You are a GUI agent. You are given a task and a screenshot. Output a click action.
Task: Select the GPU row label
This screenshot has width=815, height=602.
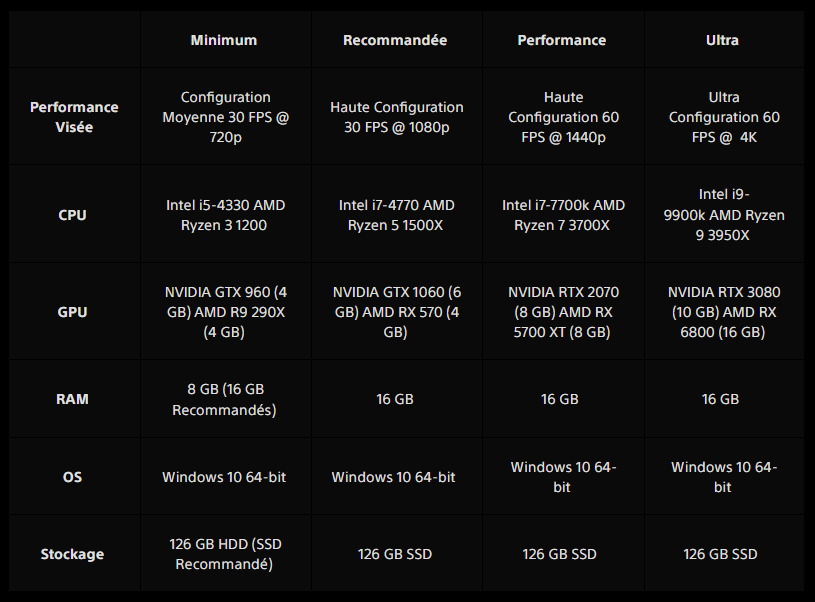pyautogui.click(x=73, y=312)
